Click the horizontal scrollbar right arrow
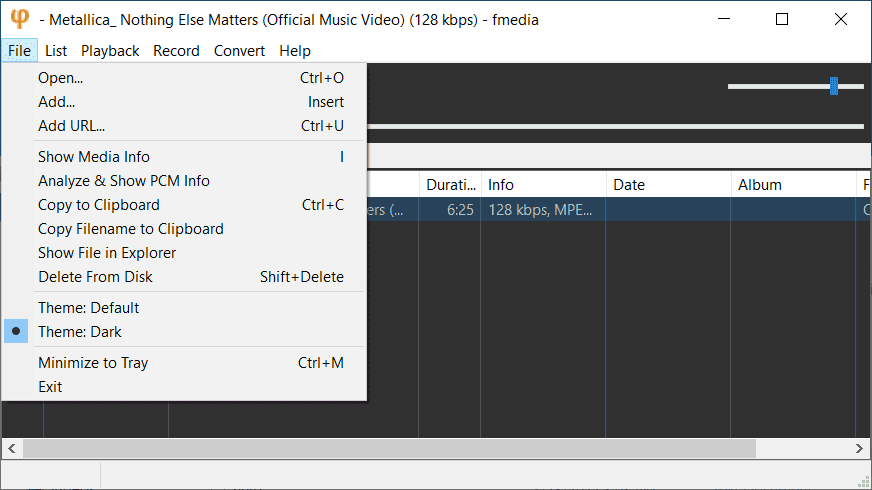Image resolution: width=872 pixels, height=490 pixels. 859,448
